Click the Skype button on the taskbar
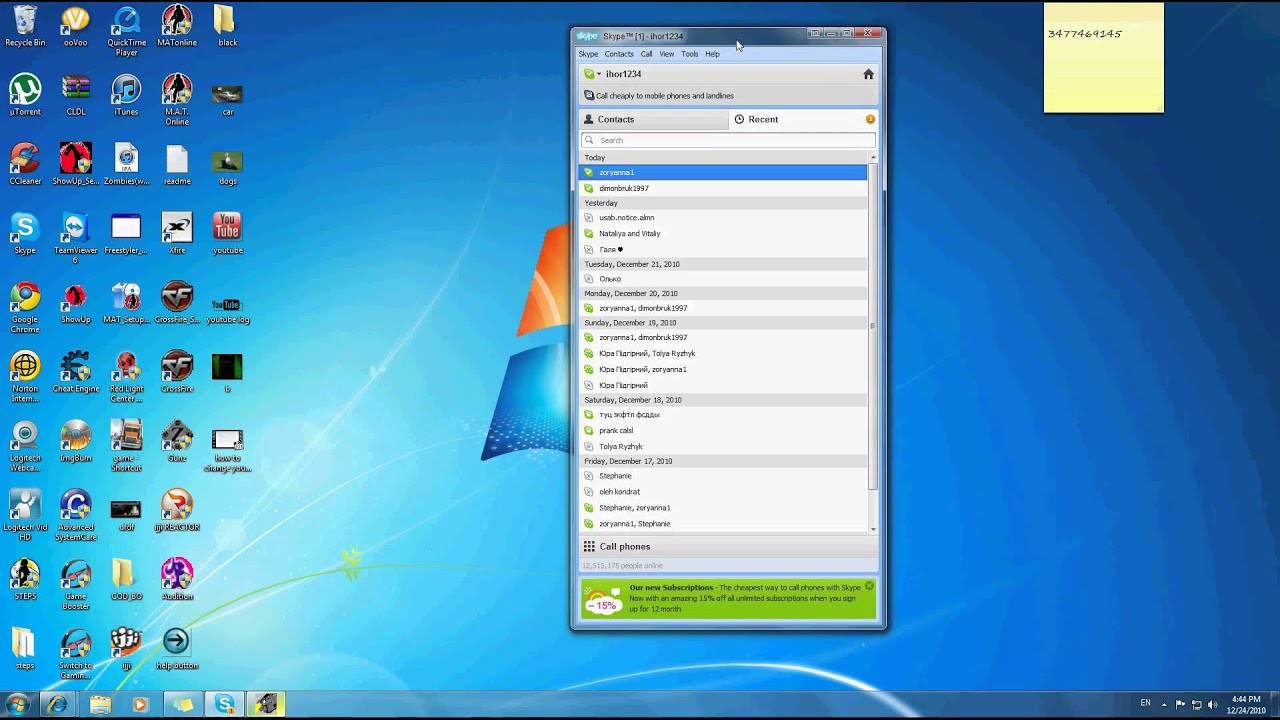This screenshot has width=1280, height=720. [224, 705]
